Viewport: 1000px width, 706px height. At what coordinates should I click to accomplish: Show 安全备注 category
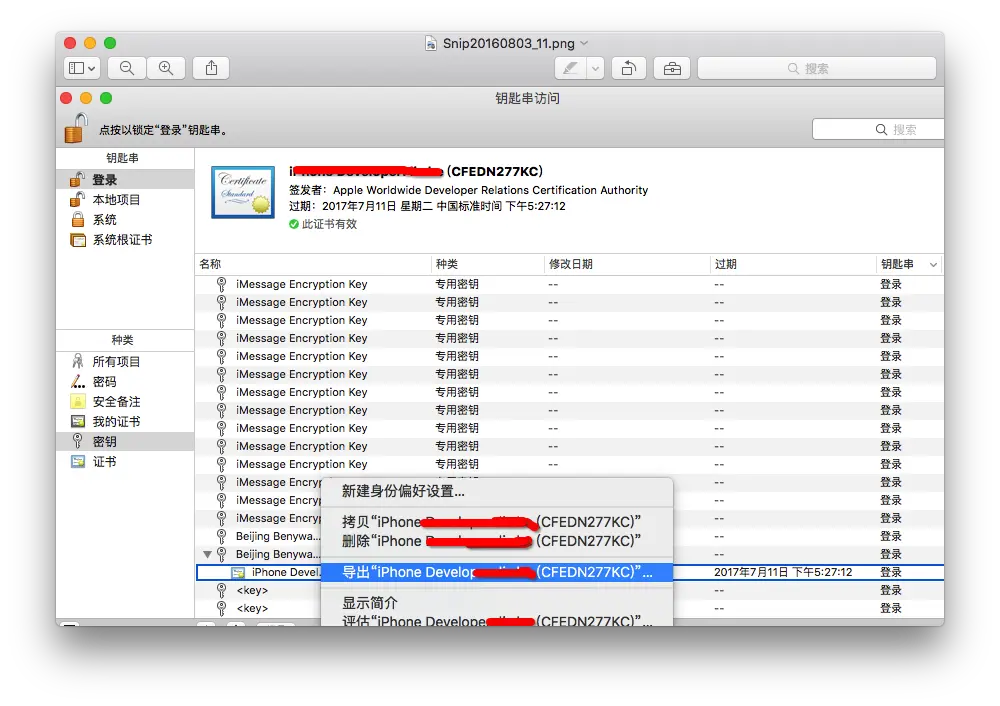[x=125, y=402]
